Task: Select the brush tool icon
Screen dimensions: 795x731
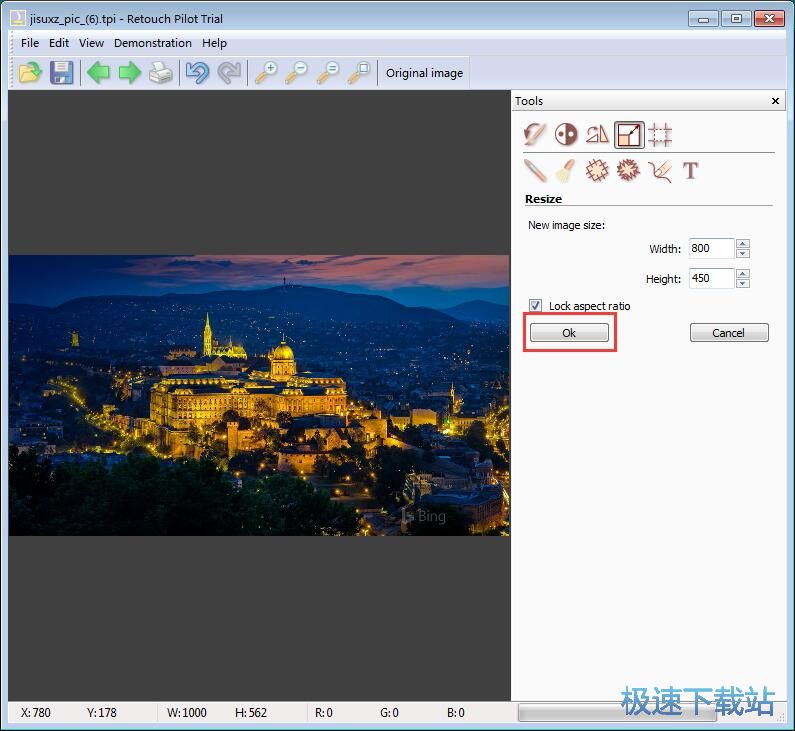Action: pyautogui.click(x=566, y=171)
